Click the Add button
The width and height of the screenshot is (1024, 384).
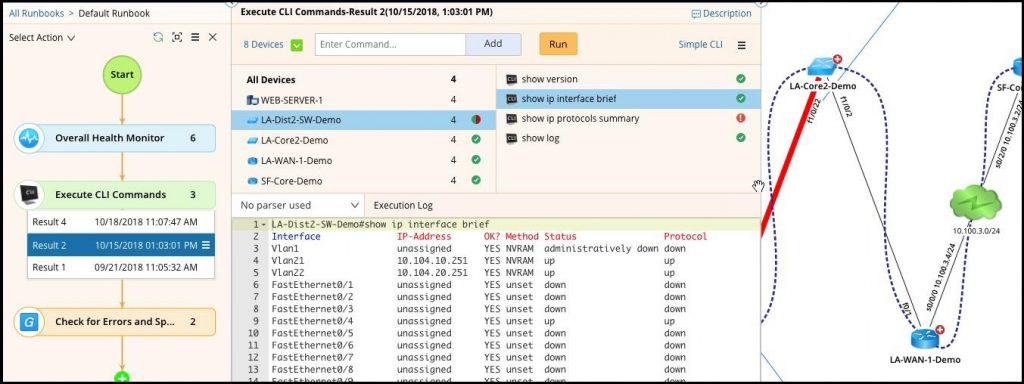493,44
